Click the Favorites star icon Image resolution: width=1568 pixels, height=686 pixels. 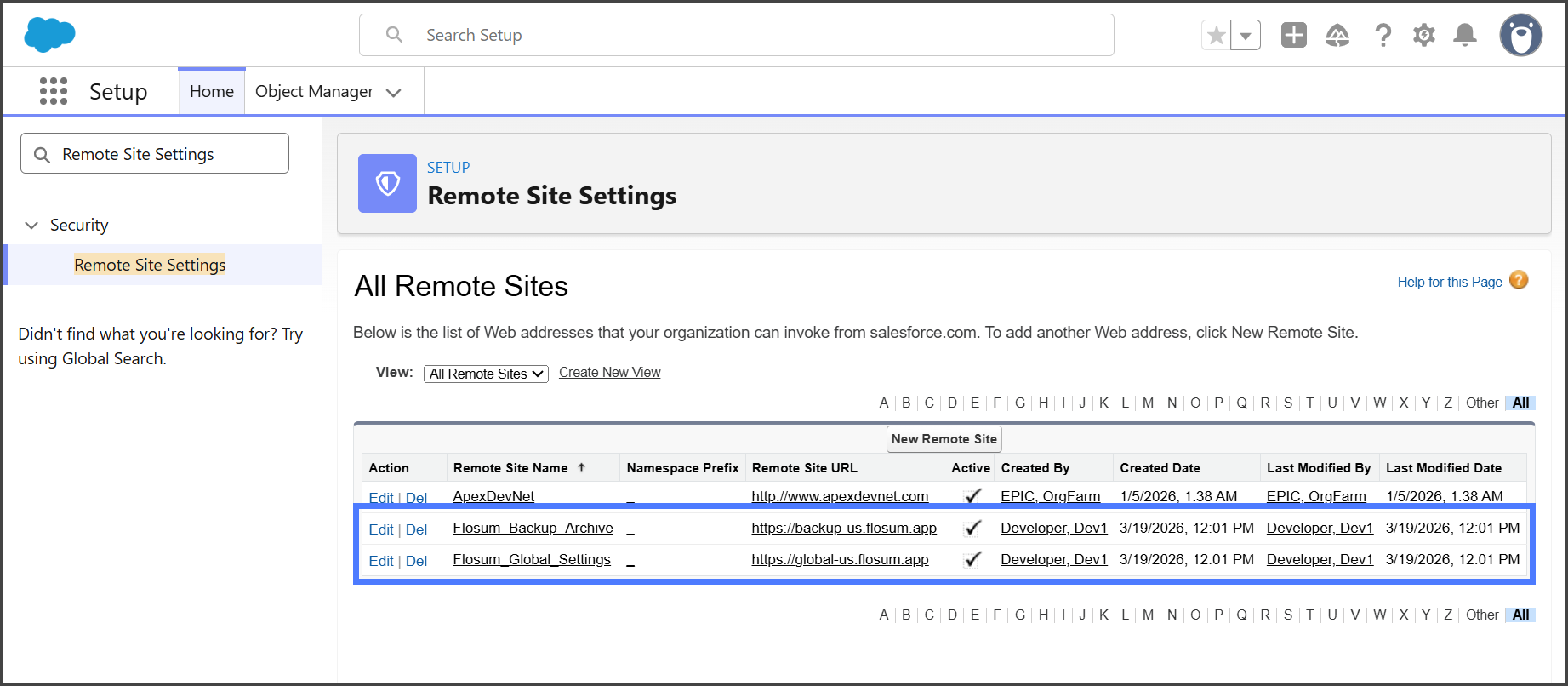[1217, 35]
